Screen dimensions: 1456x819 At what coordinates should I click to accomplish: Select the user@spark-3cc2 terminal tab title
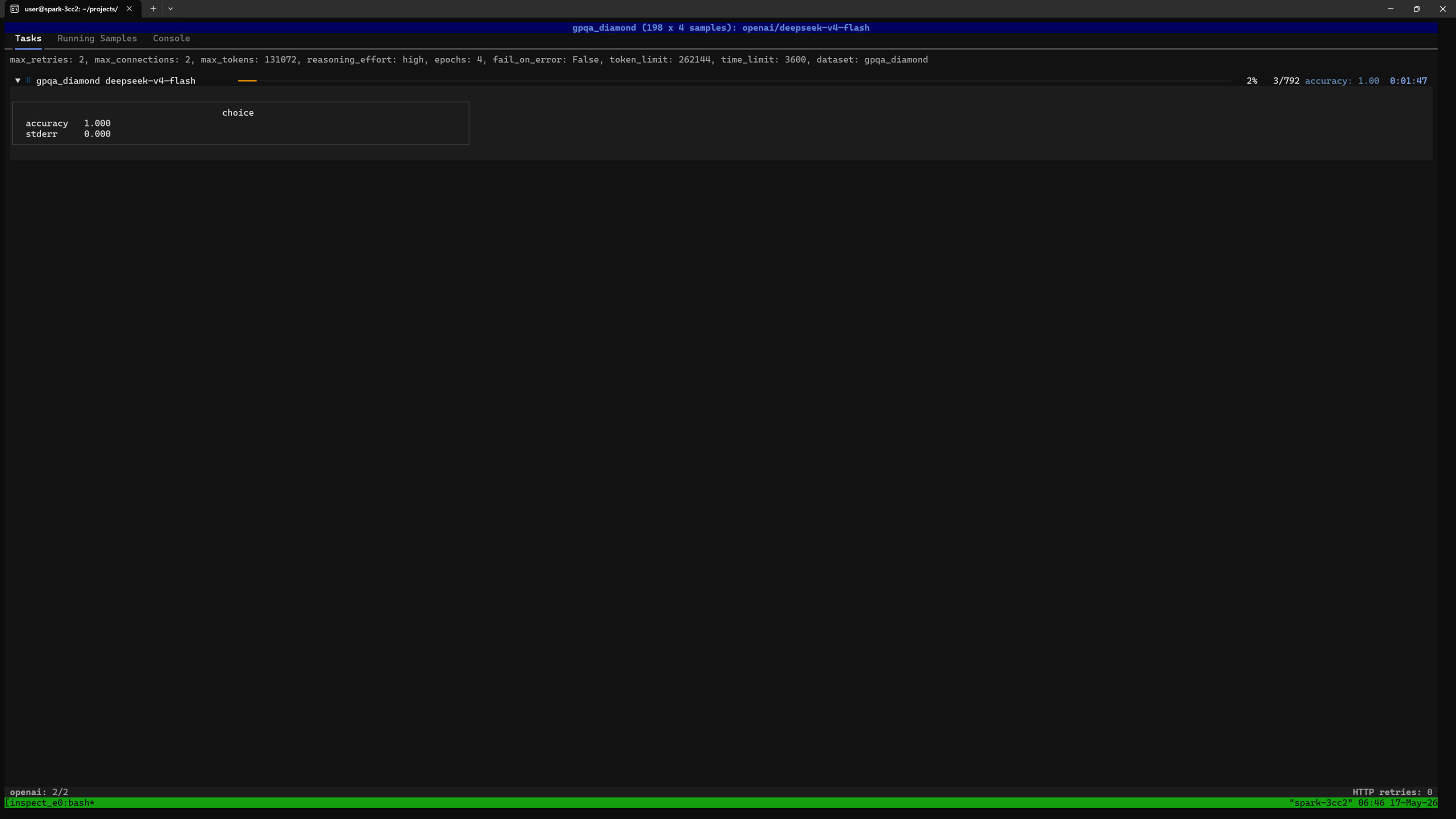(71, 9)
